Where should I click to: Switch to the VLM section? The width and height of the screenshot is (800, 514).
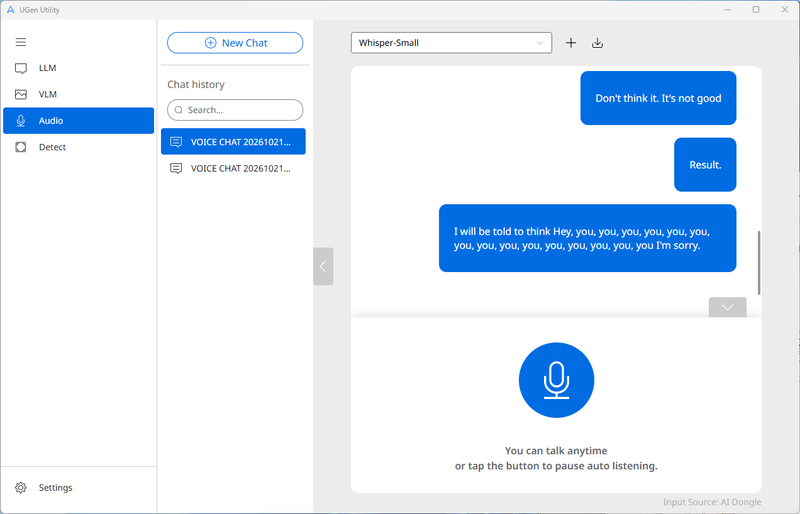pyautogui.click(x=79, y=94)
